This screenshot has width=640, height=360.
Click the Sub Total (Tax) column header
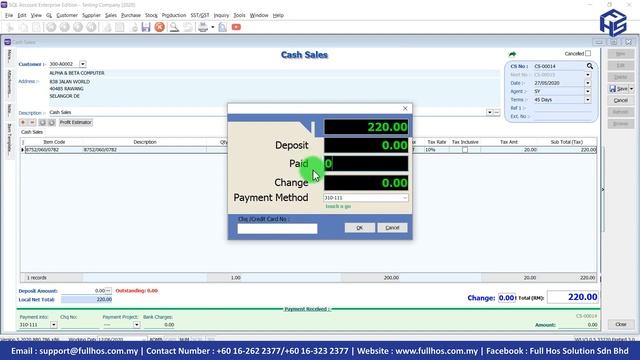click(x=567, y=142)
